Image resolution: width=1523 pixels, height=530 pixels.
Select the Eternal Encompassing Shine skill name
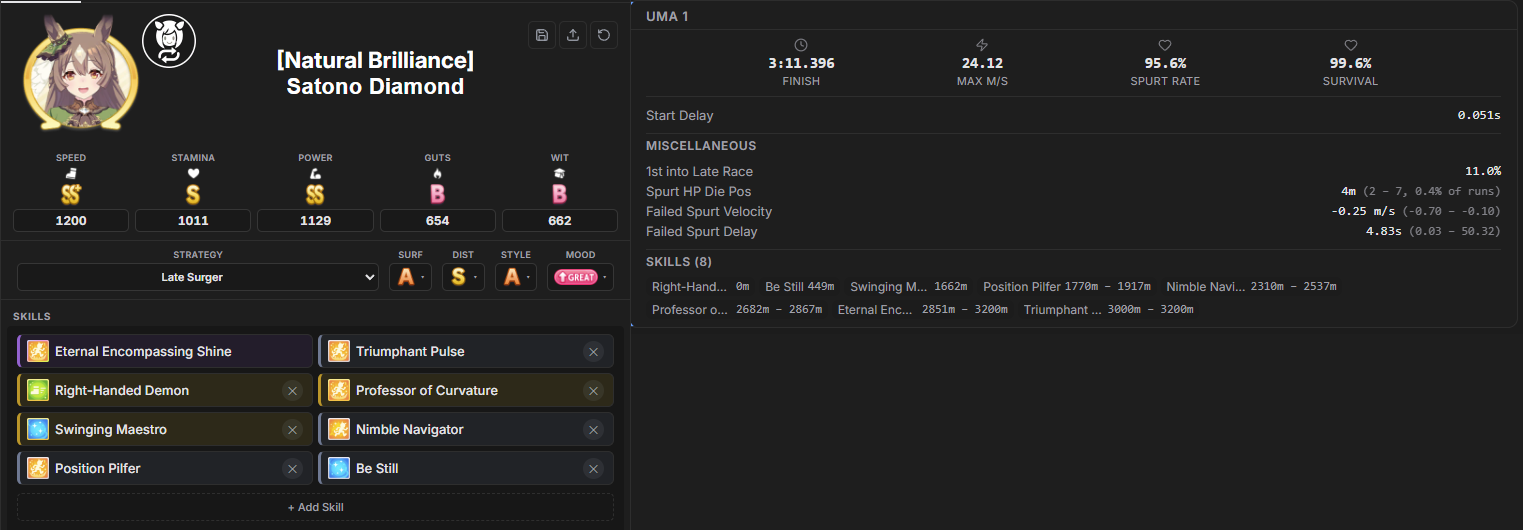[143, 351]
